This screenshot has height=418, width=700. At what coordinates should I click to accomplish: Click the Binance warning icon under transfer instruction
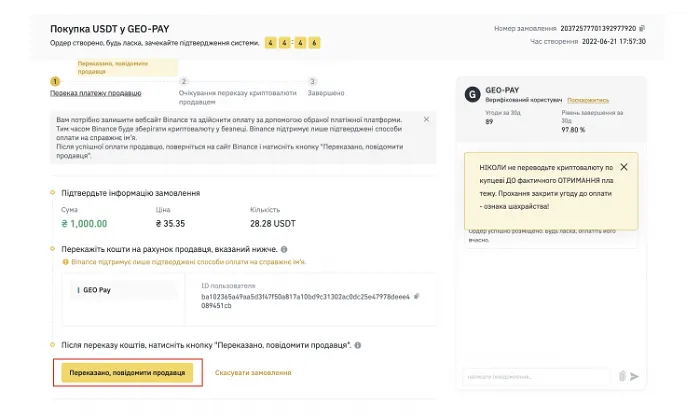tap(65, 262)
